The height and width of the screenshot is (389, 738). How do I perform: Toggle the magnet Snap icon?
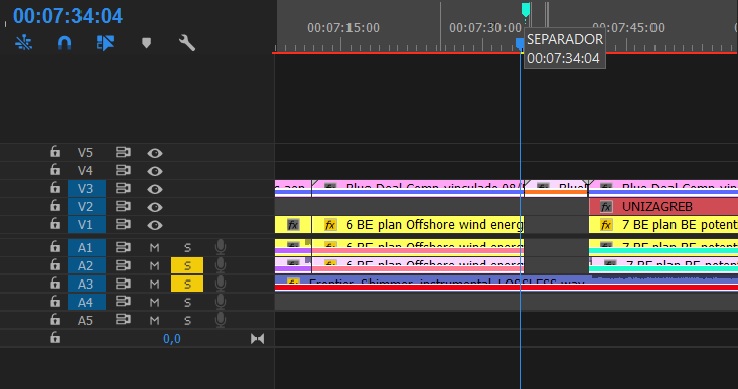(64, 43)
